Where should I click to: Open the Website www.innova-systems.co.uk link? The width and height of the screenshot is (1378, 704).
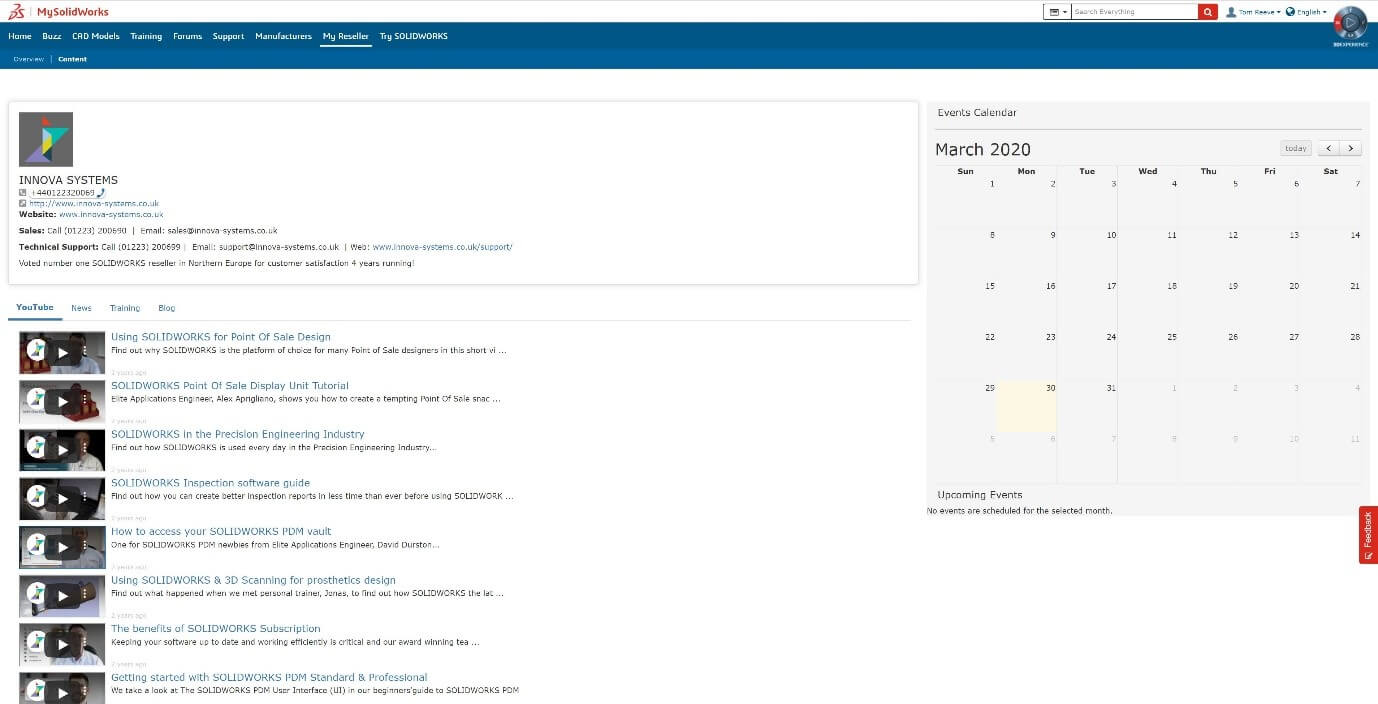click(111, 214)
